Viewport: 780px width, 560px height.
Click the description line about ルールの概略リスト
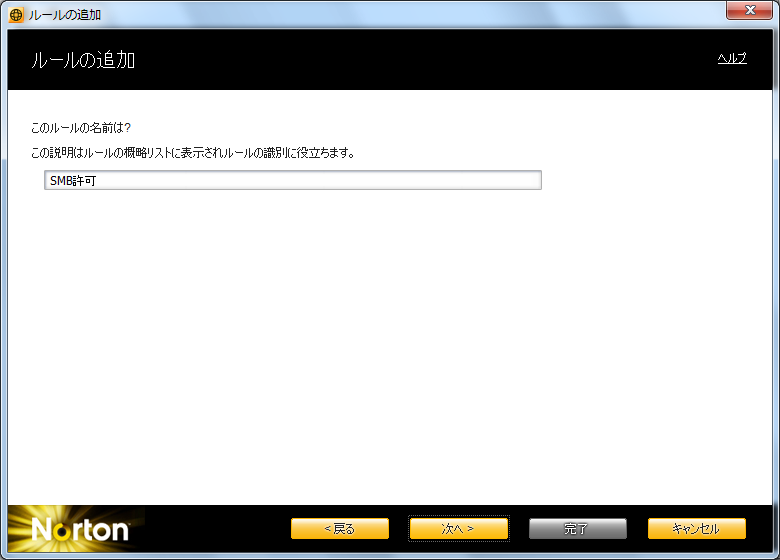[x=193, y=153]
